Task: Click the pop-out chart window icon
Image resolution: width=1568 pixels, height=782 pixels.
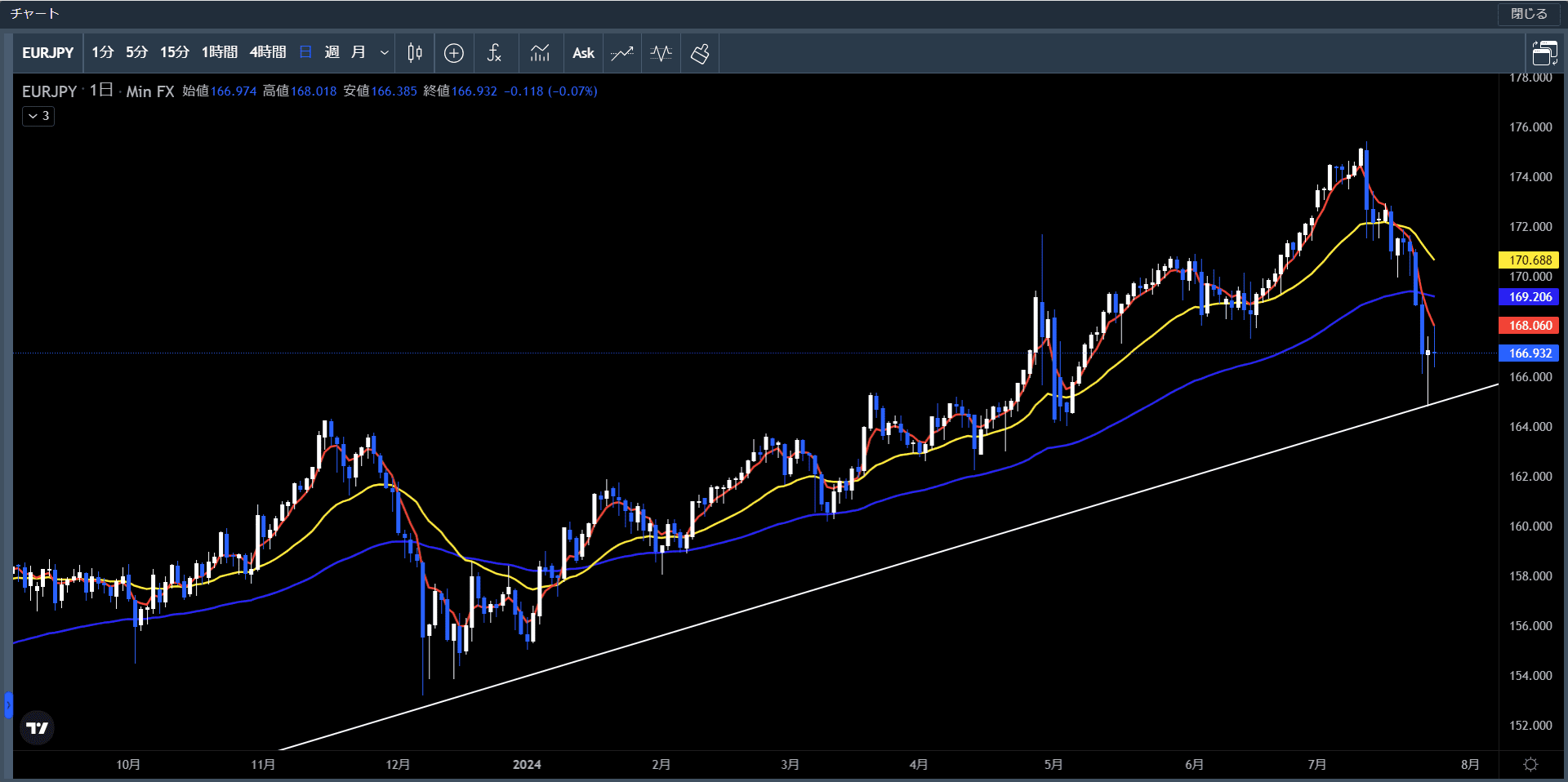Action: tap(1544, 53)
